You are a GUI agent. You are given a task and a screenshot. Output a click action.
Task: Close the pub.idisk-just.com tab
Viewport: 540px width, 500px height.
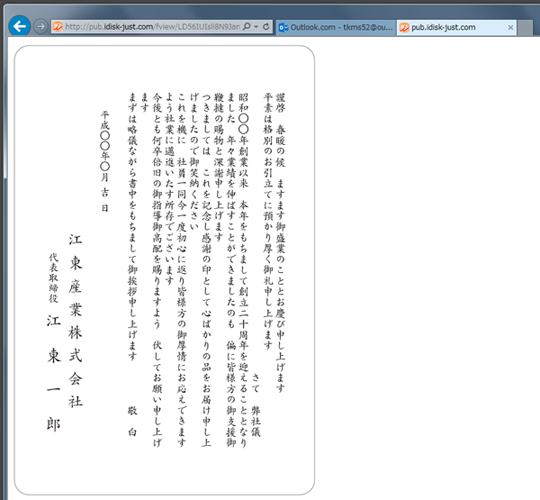tap(510, 28)
